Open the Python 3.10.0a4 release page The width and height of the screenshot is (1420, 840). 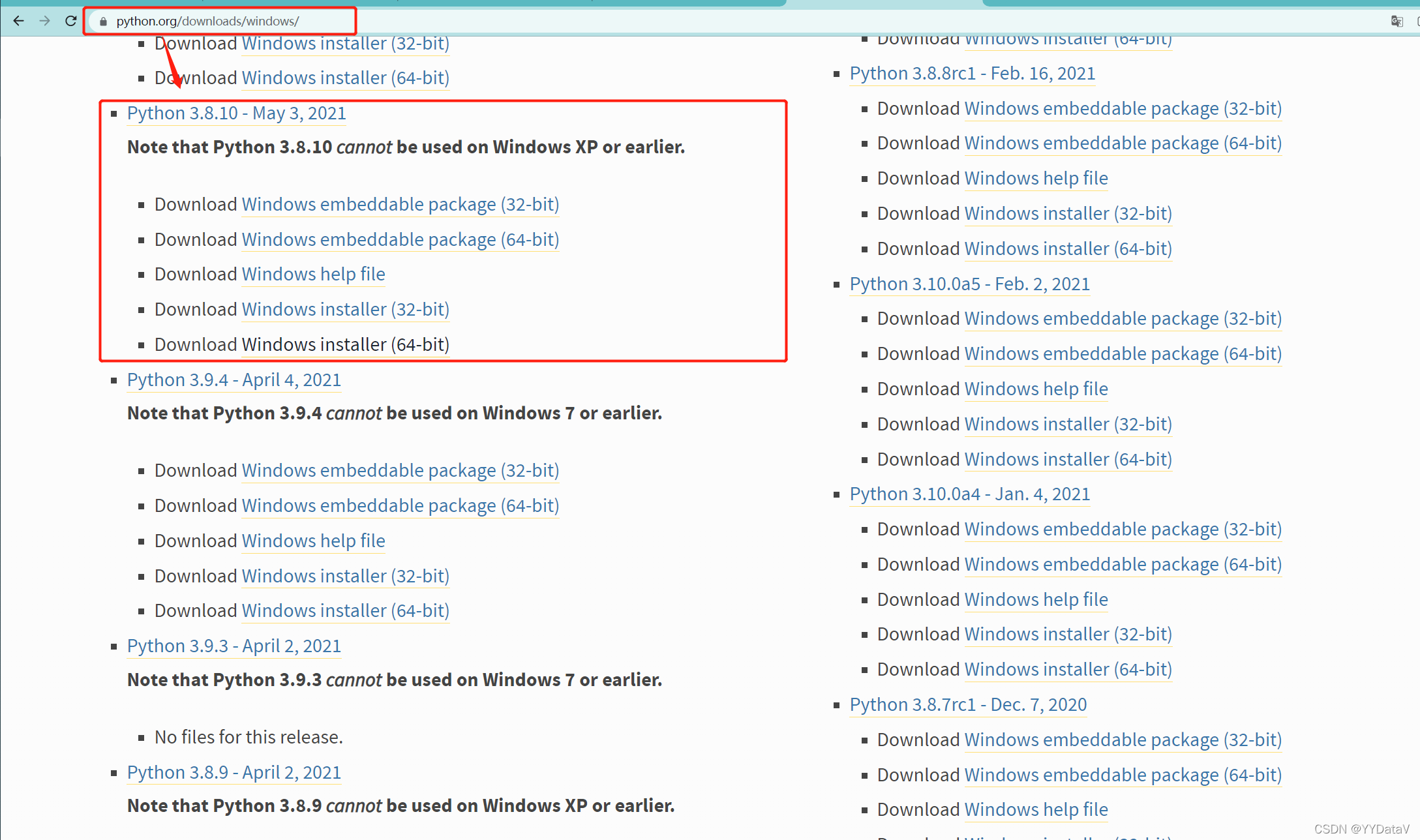pyautogui.click(x=969, y=494)
